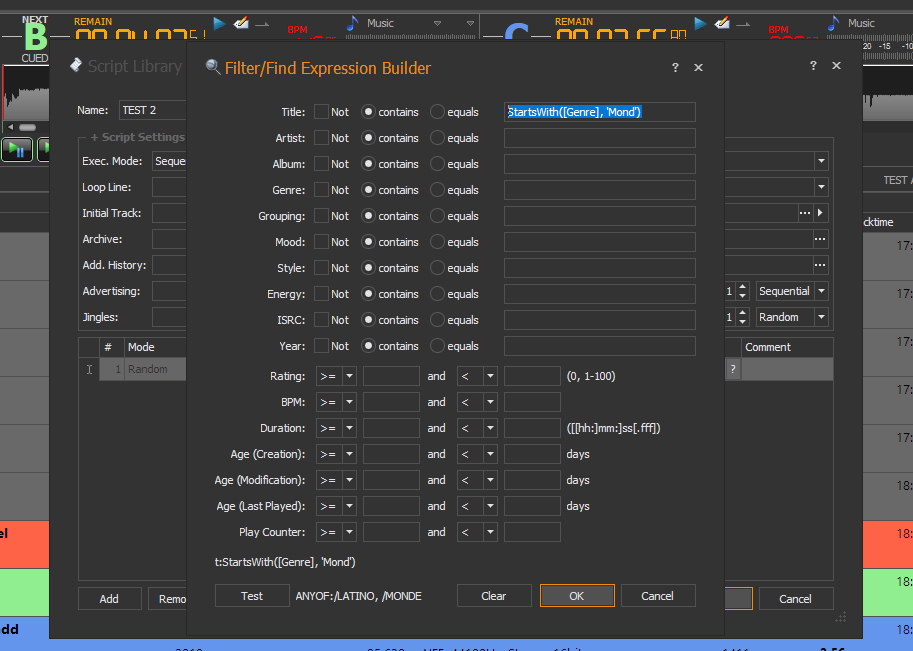913x651 pixels.
Task: Select the equals radio for Artist
Action: tap(437, 138)
